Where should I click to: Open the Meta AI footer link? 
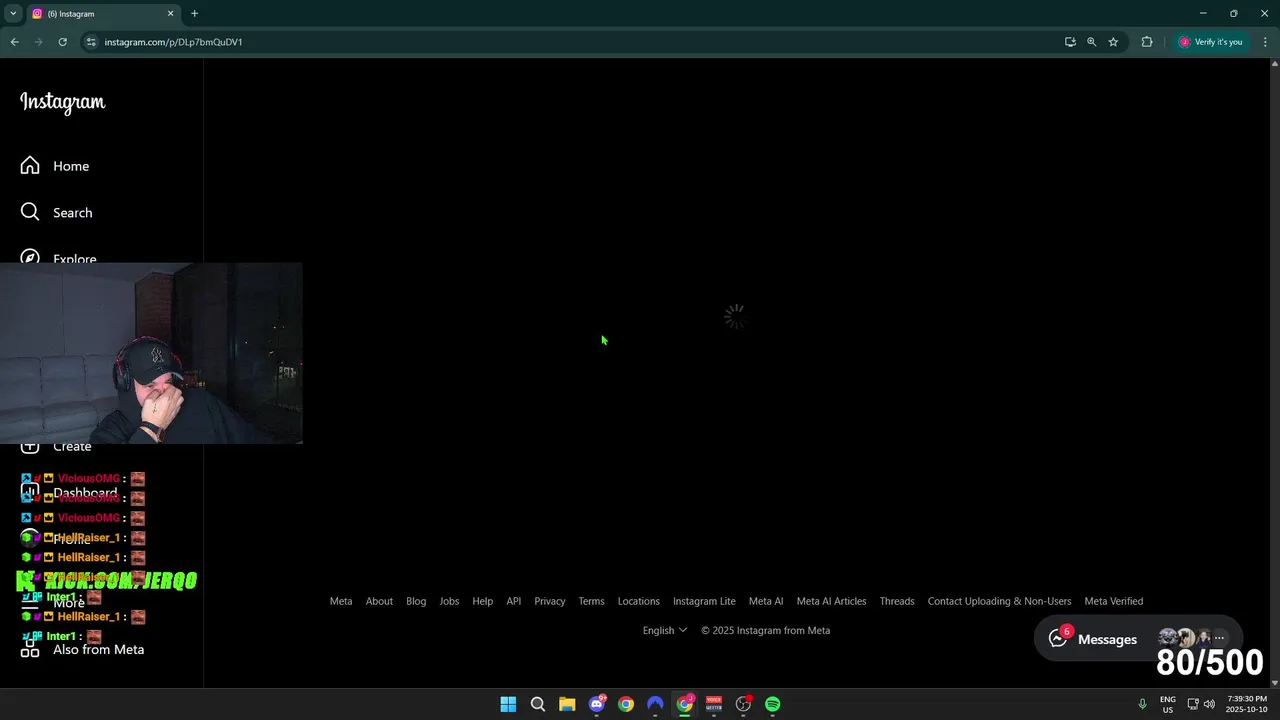(x=766, y=601)
